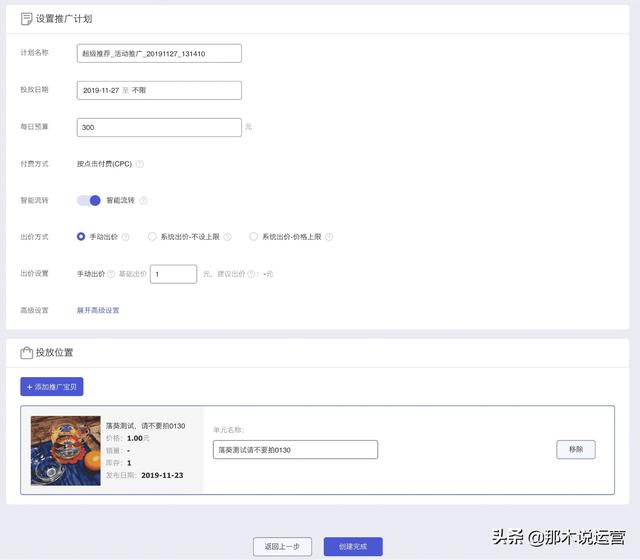640x560 pixels.
Task: Click help icon beside 智能流转 toggle label
Action: [143, 200]
